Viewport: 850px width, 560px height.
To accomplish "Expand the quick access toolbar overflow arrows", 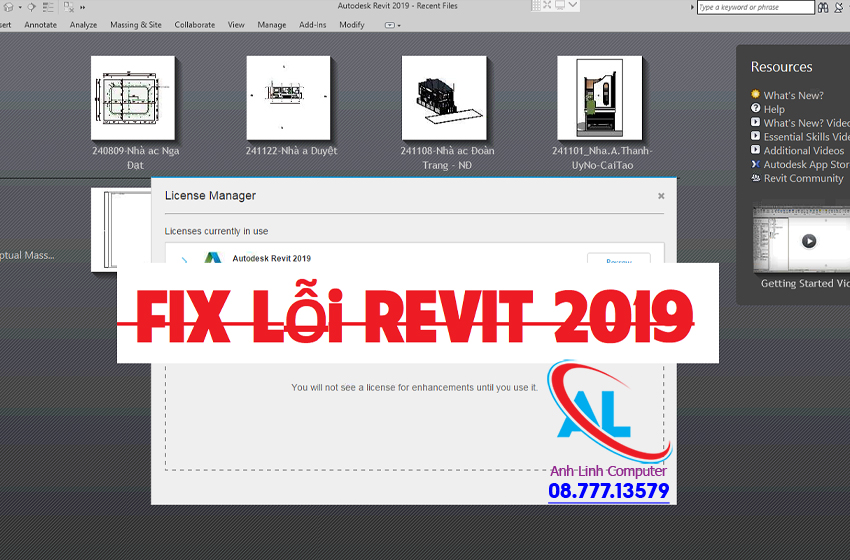I will coord(82,7).
